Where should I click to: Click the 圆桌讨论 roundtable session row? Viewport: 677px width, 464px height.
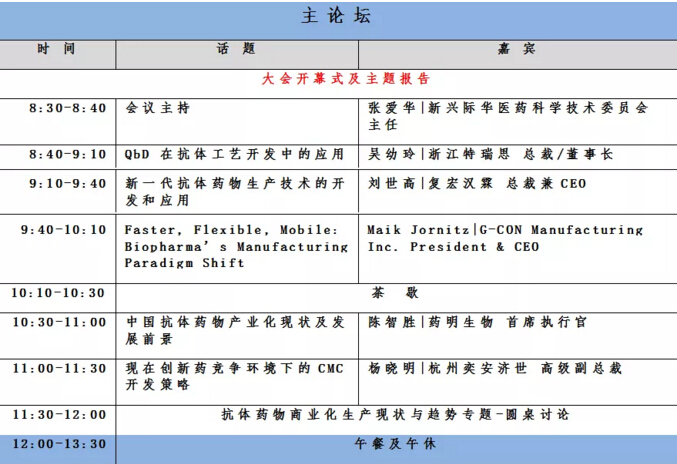(395, 414)
